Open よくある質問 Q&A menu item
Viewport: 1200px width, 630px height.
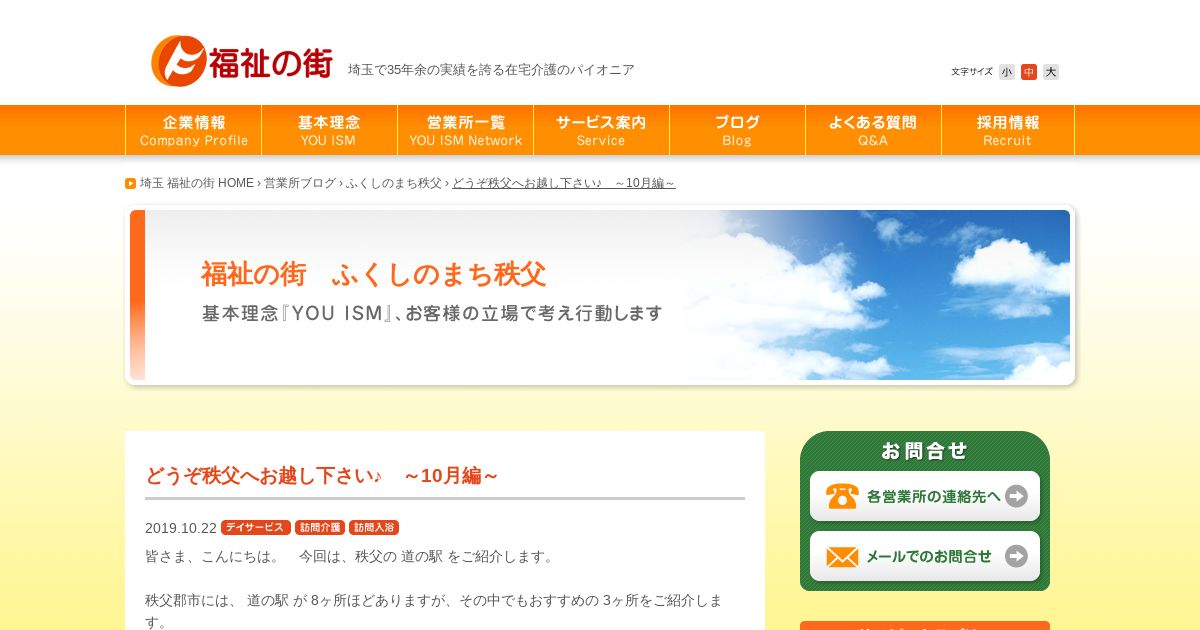[873, 130]
